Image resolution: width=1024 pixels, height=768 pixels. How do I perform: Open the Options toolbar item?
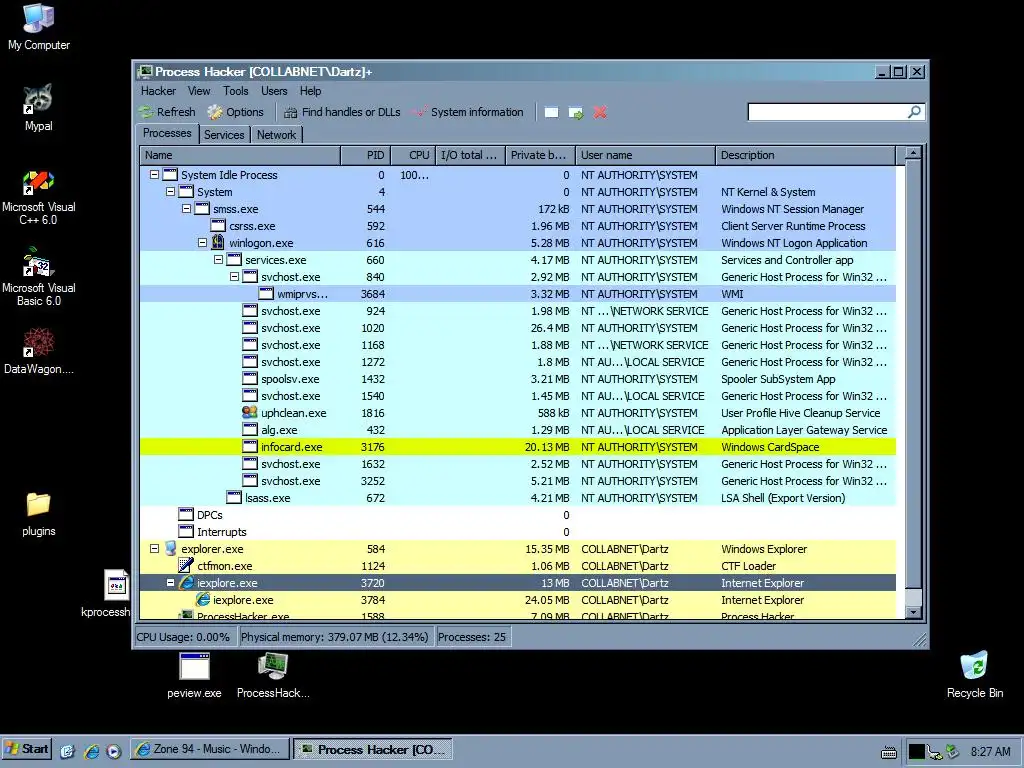click(236, 112)
